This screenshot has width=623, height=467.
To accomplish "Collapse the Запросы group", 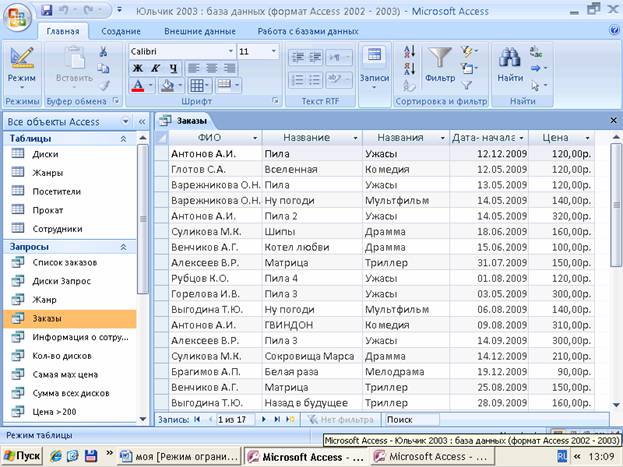I will (x=124, y=247).
